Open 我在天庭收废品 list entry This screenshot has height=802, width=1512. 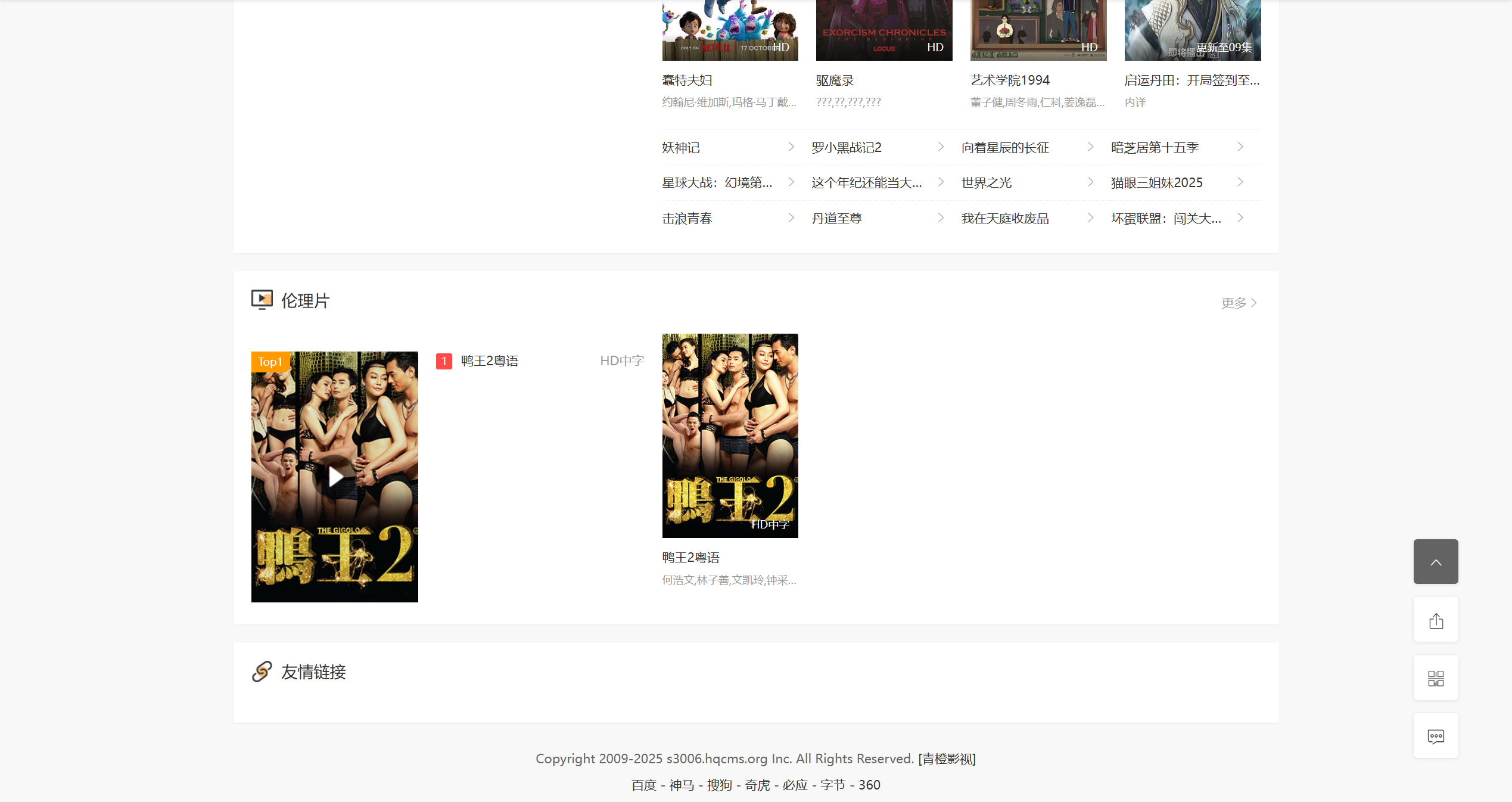point(1005,219)
